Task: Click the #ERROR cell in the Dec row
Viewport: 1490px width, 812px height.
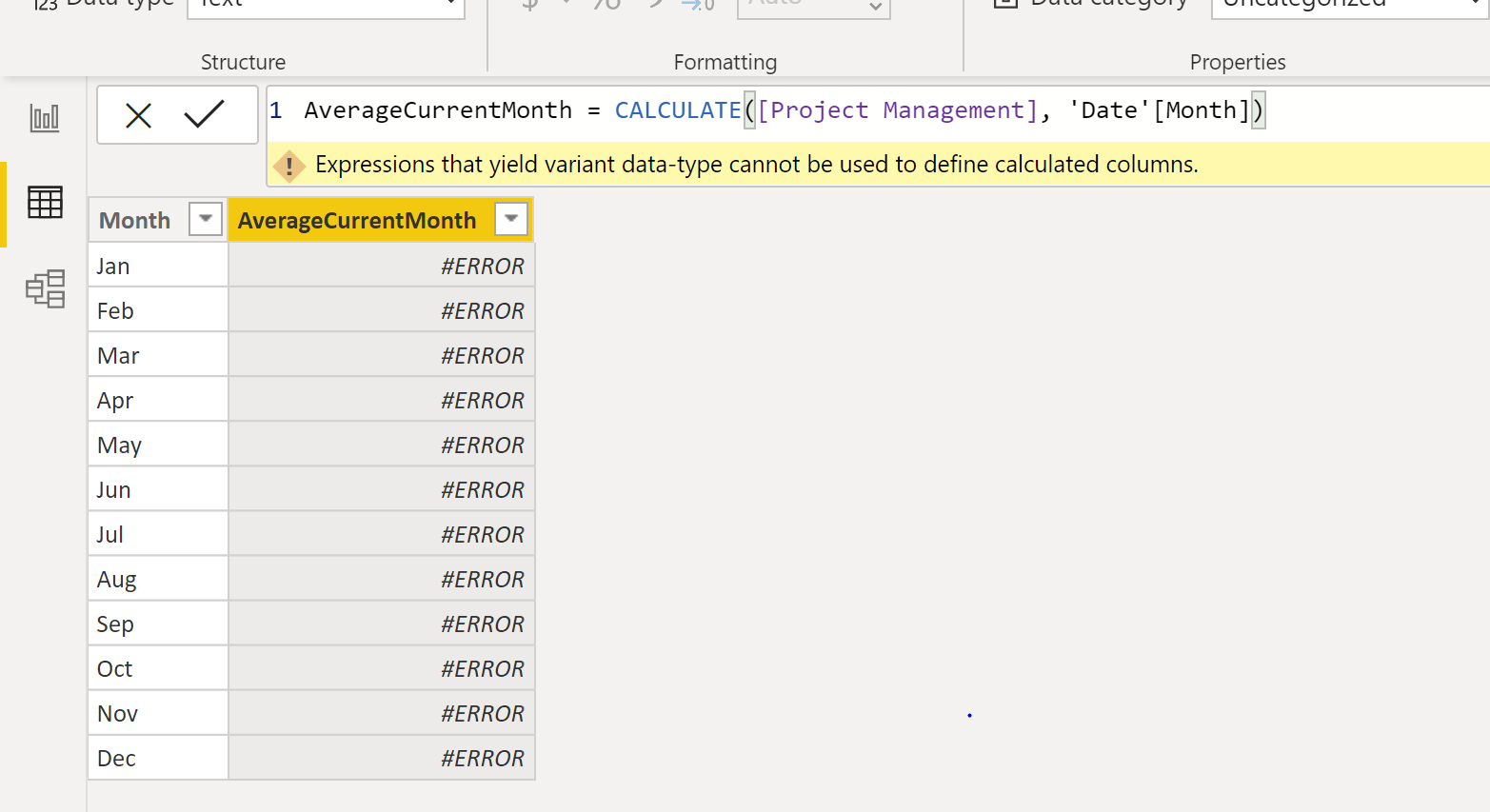Action: pos(381,758)
